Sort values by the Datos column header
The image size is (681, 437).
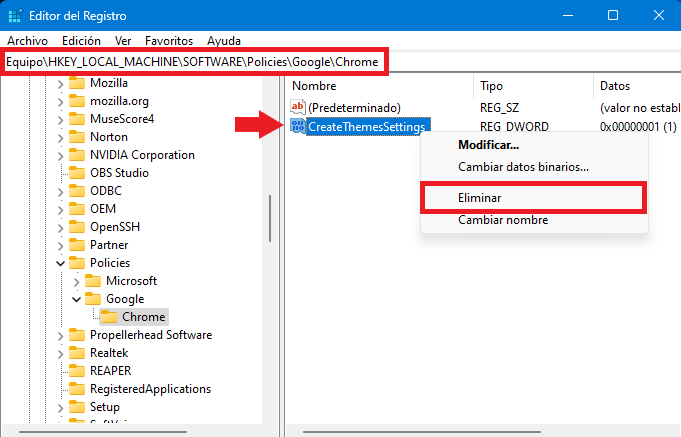[x=637, y=86]
